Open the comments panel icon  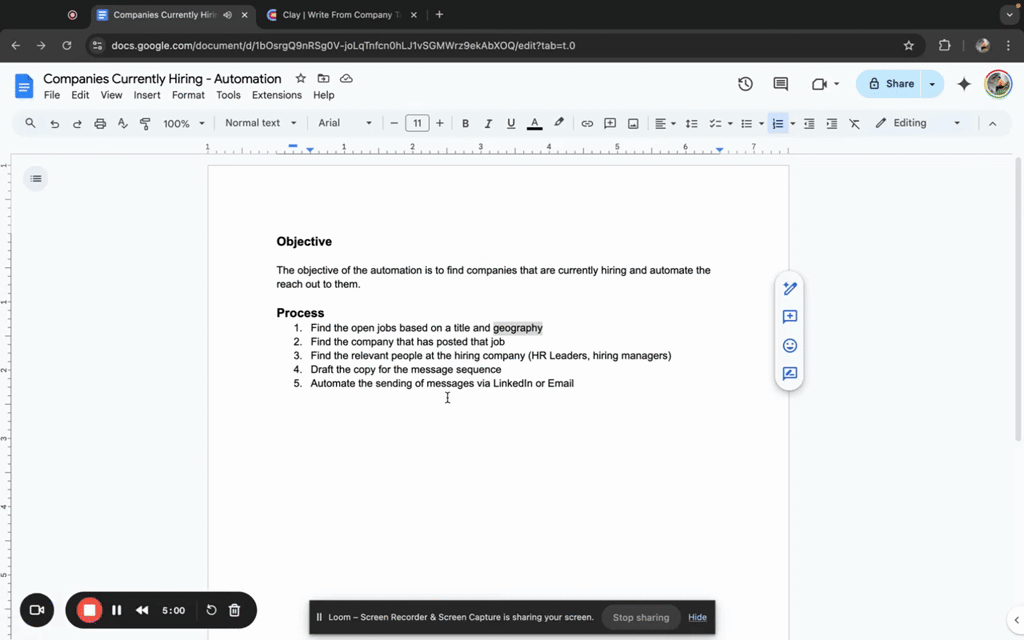pos(781,84)
